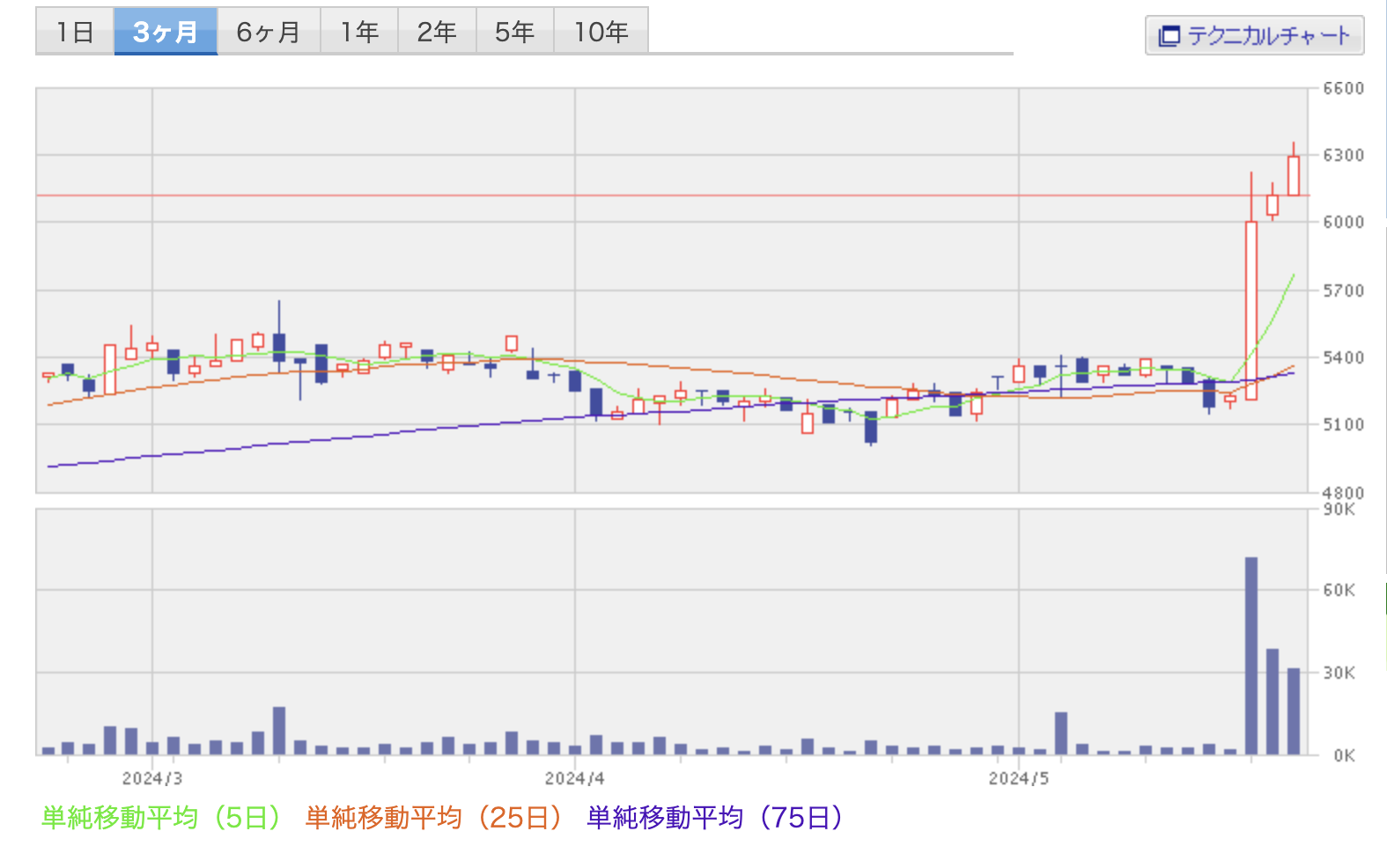
Task: Open the 2年 period tab
Action: (437, 32)
